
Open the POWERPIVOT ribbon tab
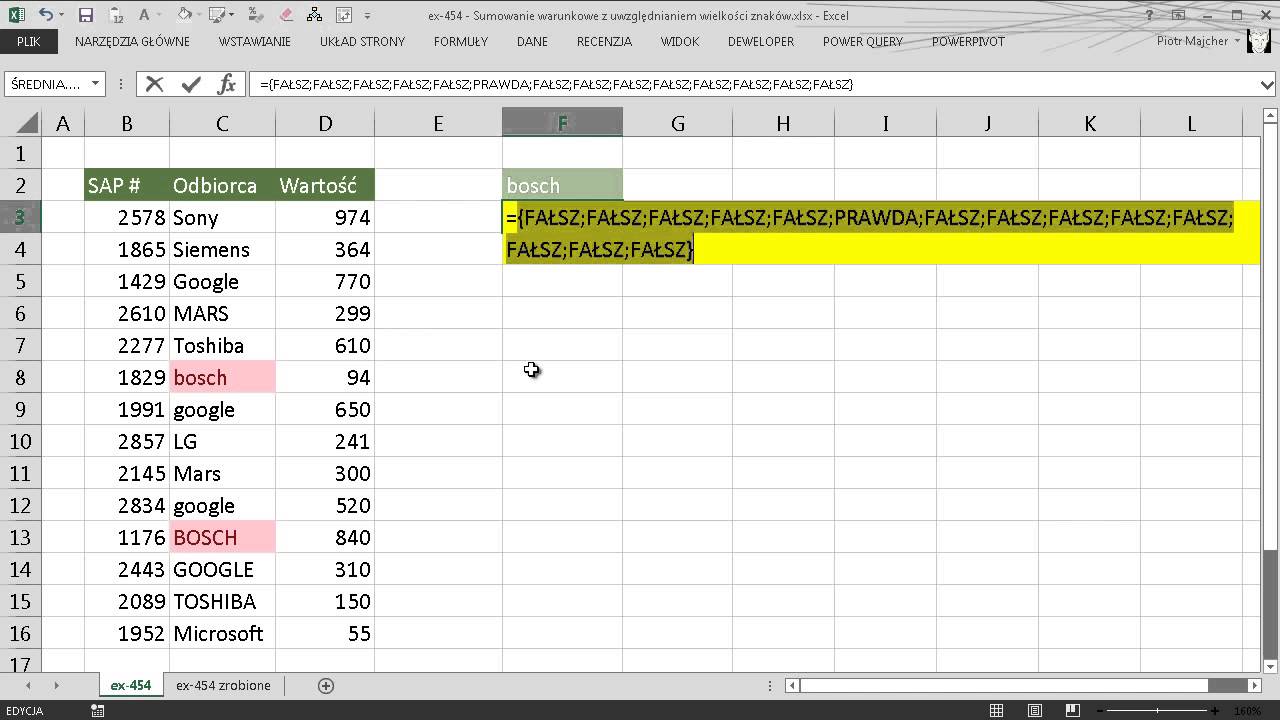coord(968,42)
